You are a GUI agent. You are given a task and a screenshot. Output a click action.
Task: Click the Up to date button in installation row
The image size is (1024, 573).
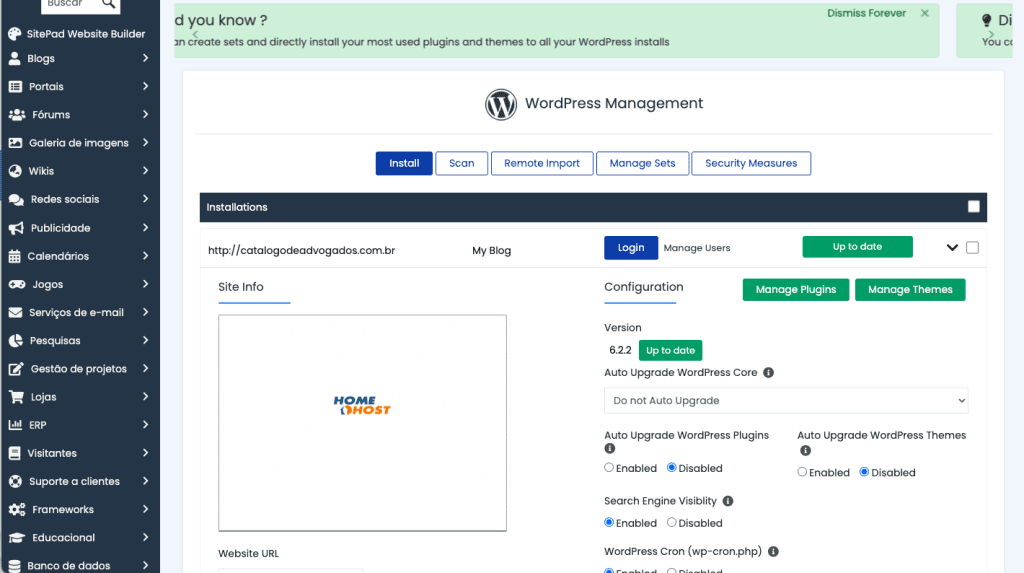(x=857, y=246)
